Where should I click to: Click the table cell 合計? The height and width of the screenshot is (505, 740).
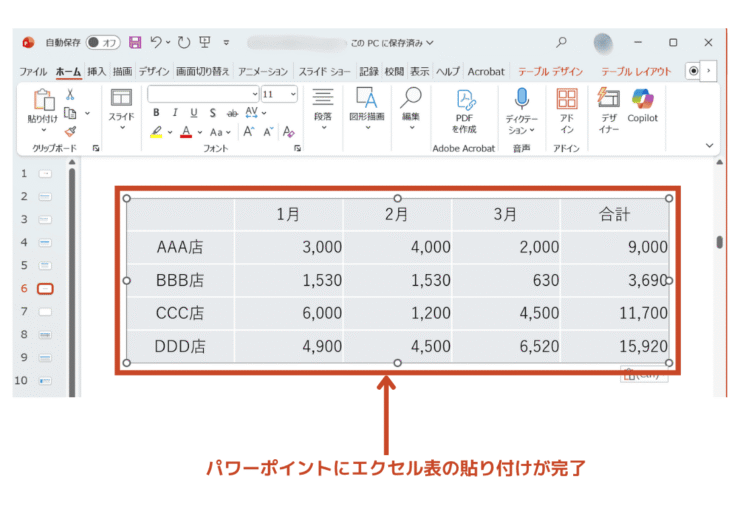[x=614, y=214]
